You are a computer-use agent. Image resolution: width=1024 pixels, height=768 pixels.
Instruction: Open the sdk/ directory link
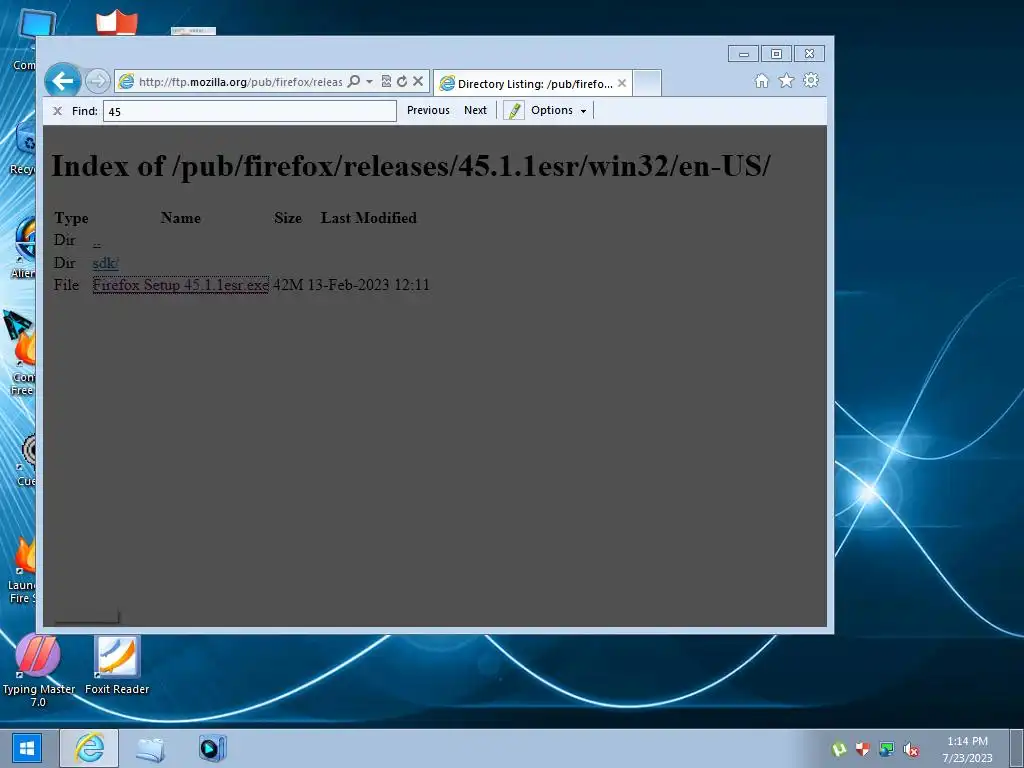105,263
